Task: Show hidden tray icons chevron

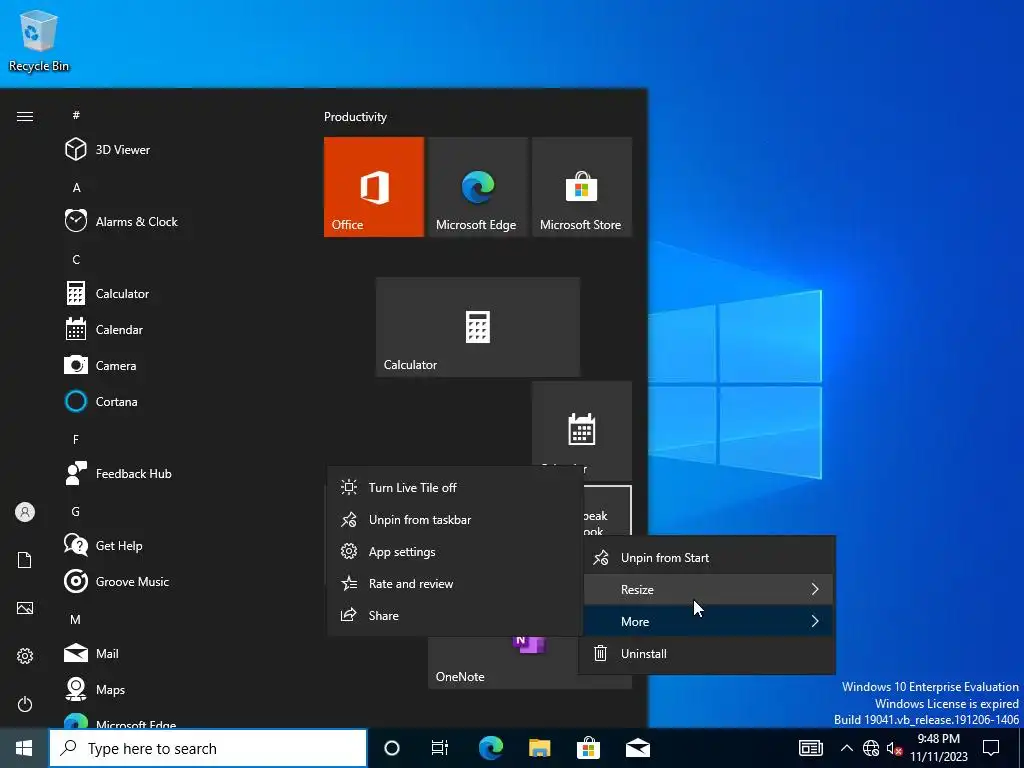Action: click(846, 748)
